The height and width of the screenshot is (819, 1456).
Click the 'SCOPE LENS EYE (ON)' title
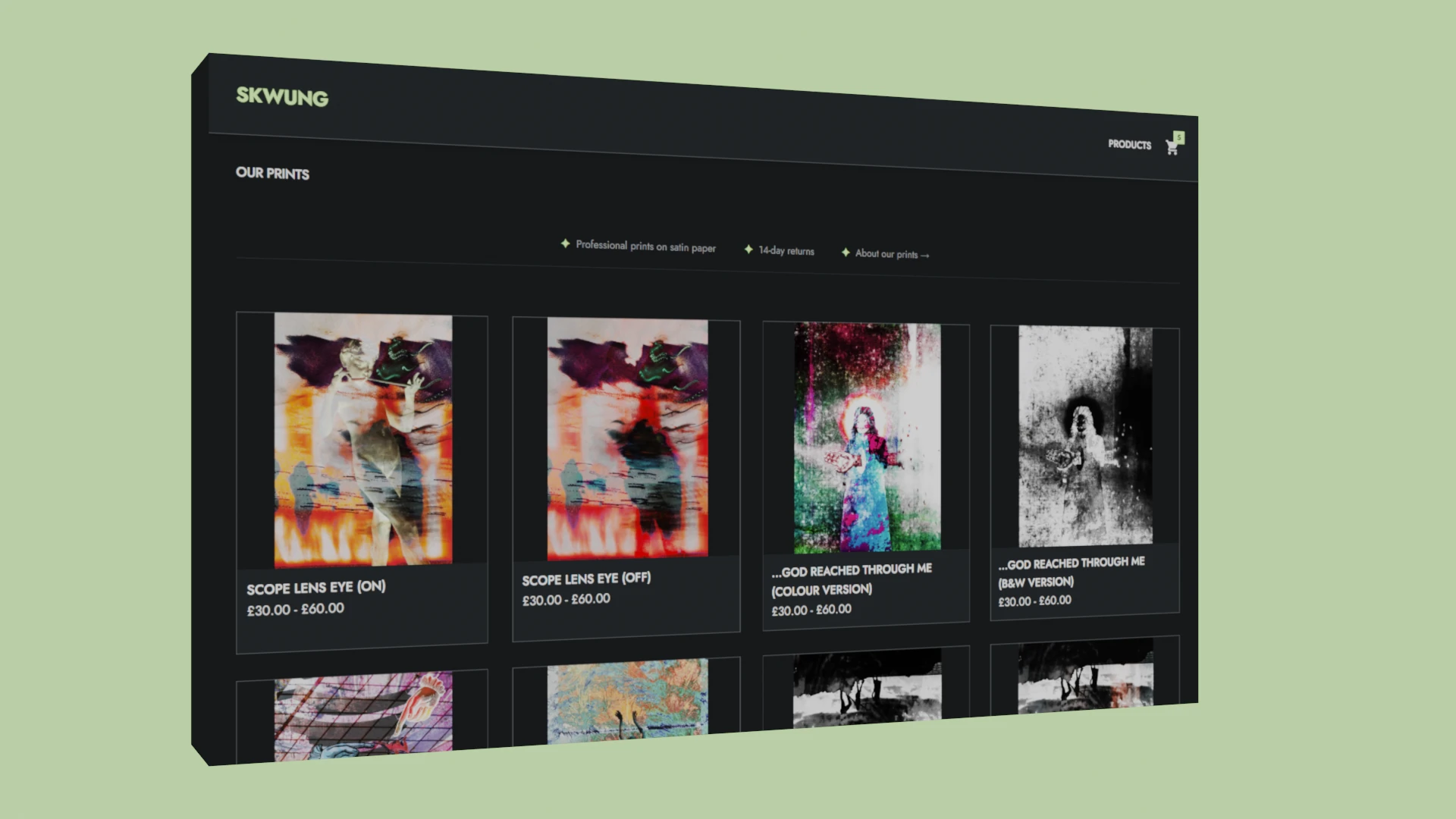[316, 588]
